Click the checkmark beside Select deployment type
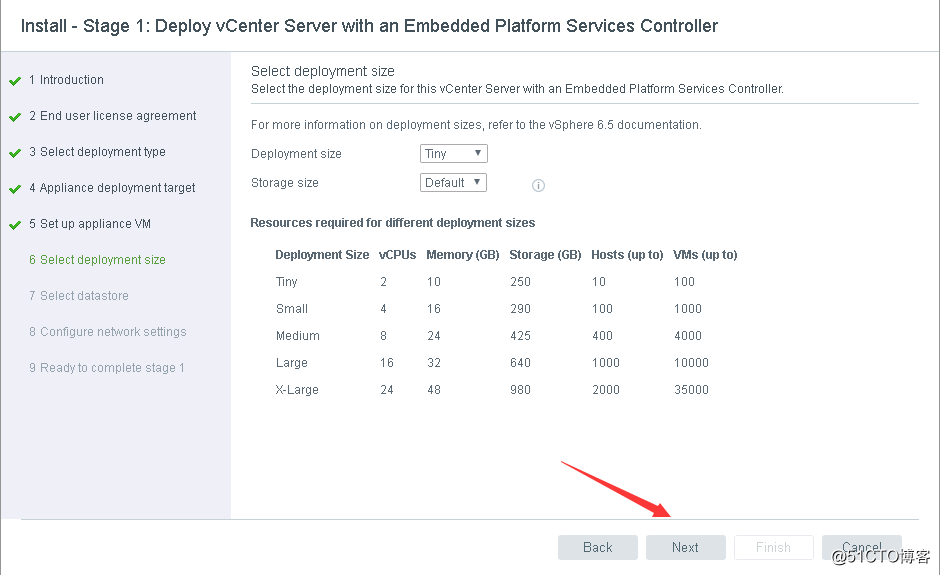Viewport: 940px width, 575px height. point(15,153)
